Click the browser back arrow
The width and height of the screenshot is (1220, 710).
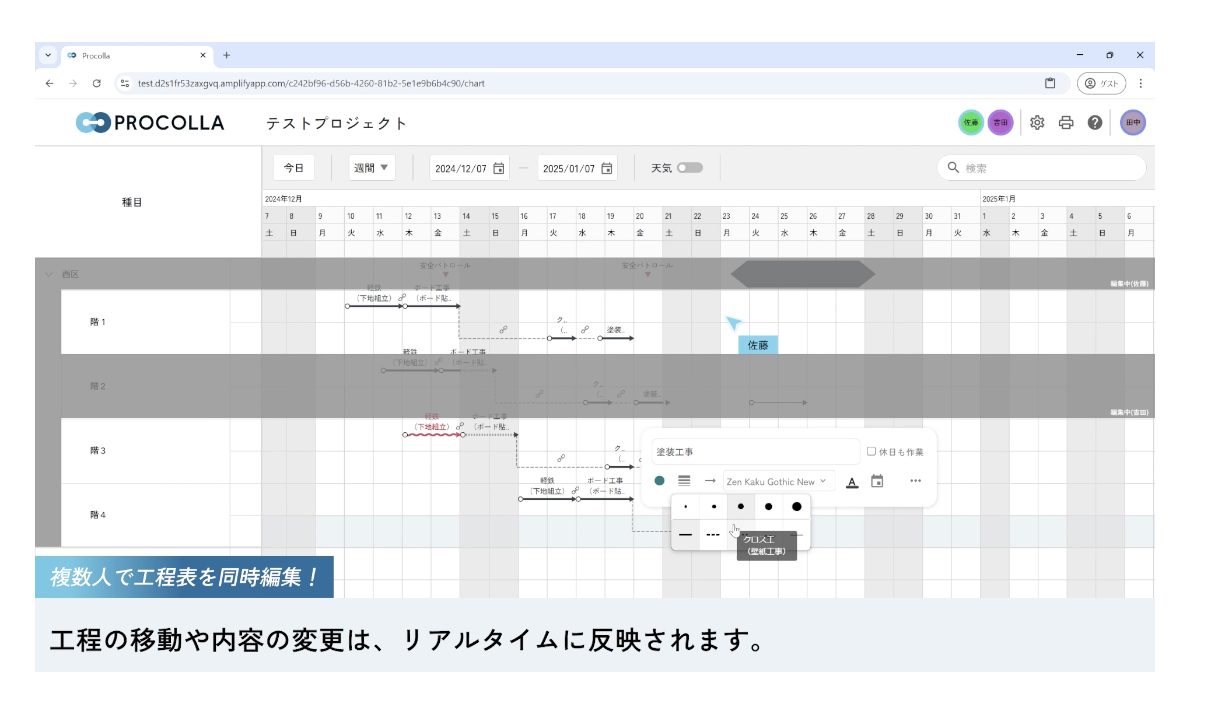click(50, 83)
